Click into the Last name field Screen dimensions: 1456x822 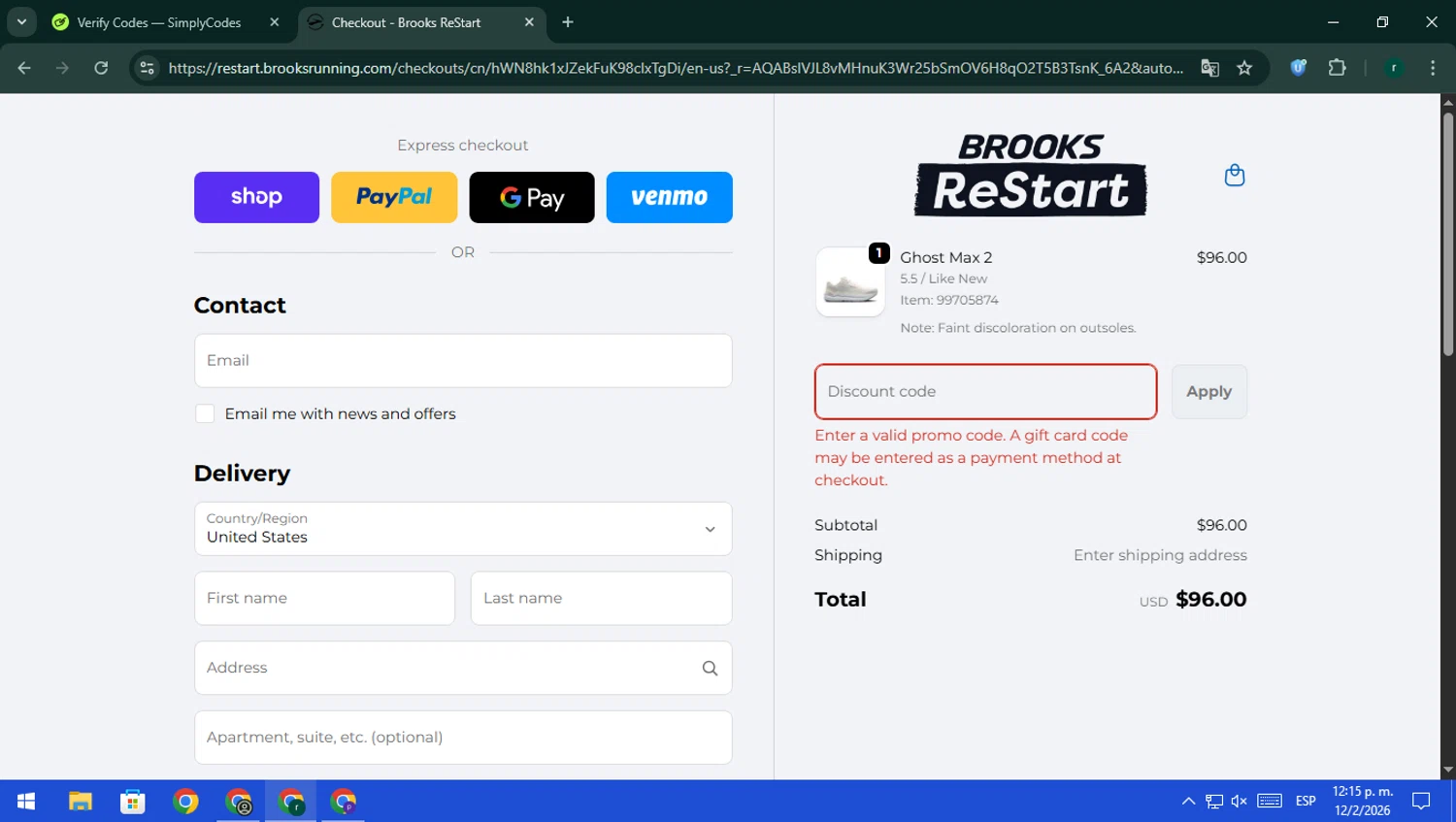(x=602, y=598)
